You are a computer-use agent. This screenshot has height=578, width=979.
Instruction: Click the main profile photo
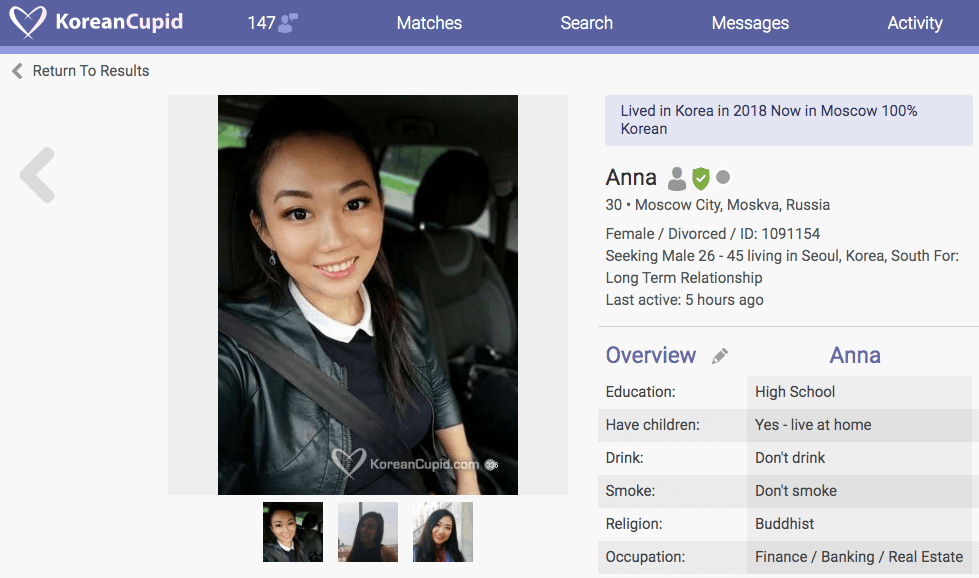coord(368,295)
